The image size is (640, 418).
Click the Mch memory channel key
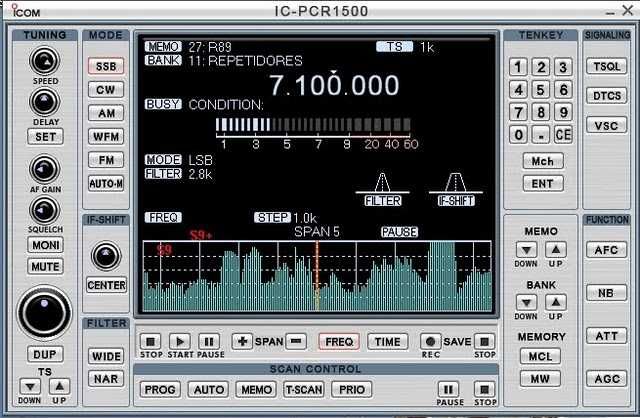543,161
